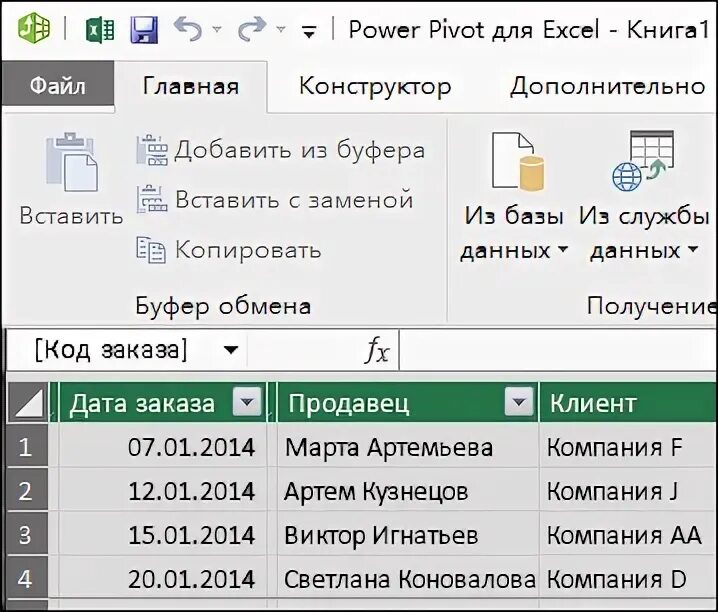
Task: Click the cell 15.01.2014
Action: coord(163,534)
